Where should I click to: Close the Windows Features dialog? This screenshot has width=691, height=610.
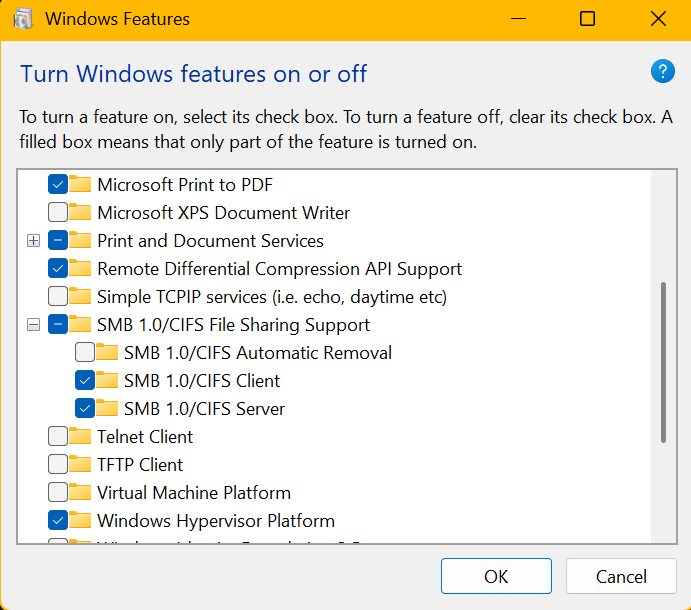pyautogui.click(x=658, y=19)
